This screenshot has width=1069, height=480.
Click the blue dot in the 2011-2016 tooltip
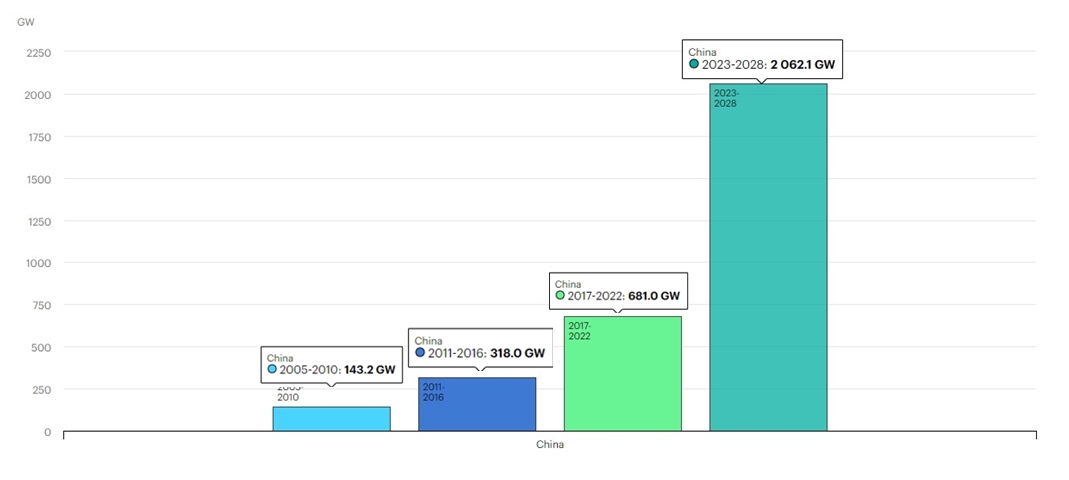coord(420,353)
